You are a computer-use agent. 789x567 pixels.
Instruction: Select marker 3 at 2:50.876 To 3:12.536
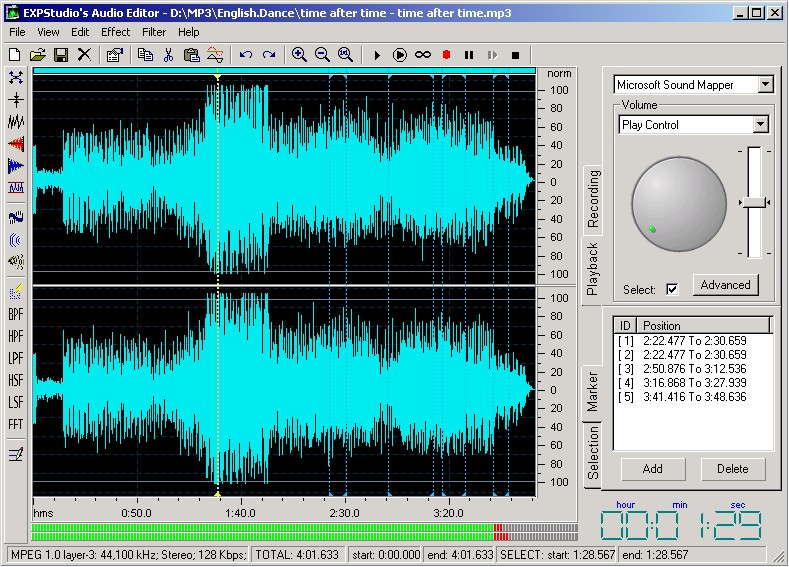693,369
